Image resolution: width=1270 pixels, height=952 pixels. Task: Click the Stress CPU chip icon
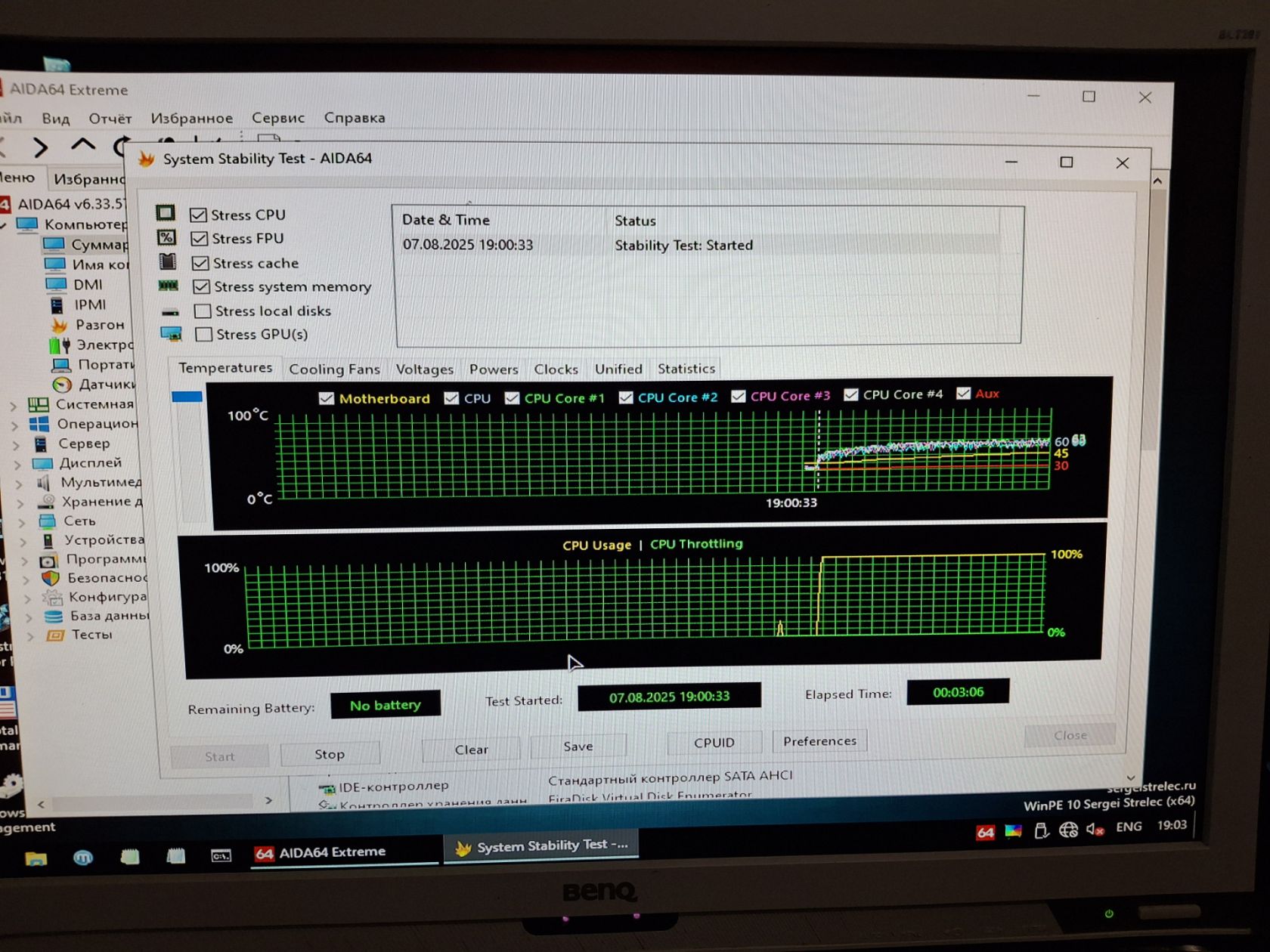point(166,213)
